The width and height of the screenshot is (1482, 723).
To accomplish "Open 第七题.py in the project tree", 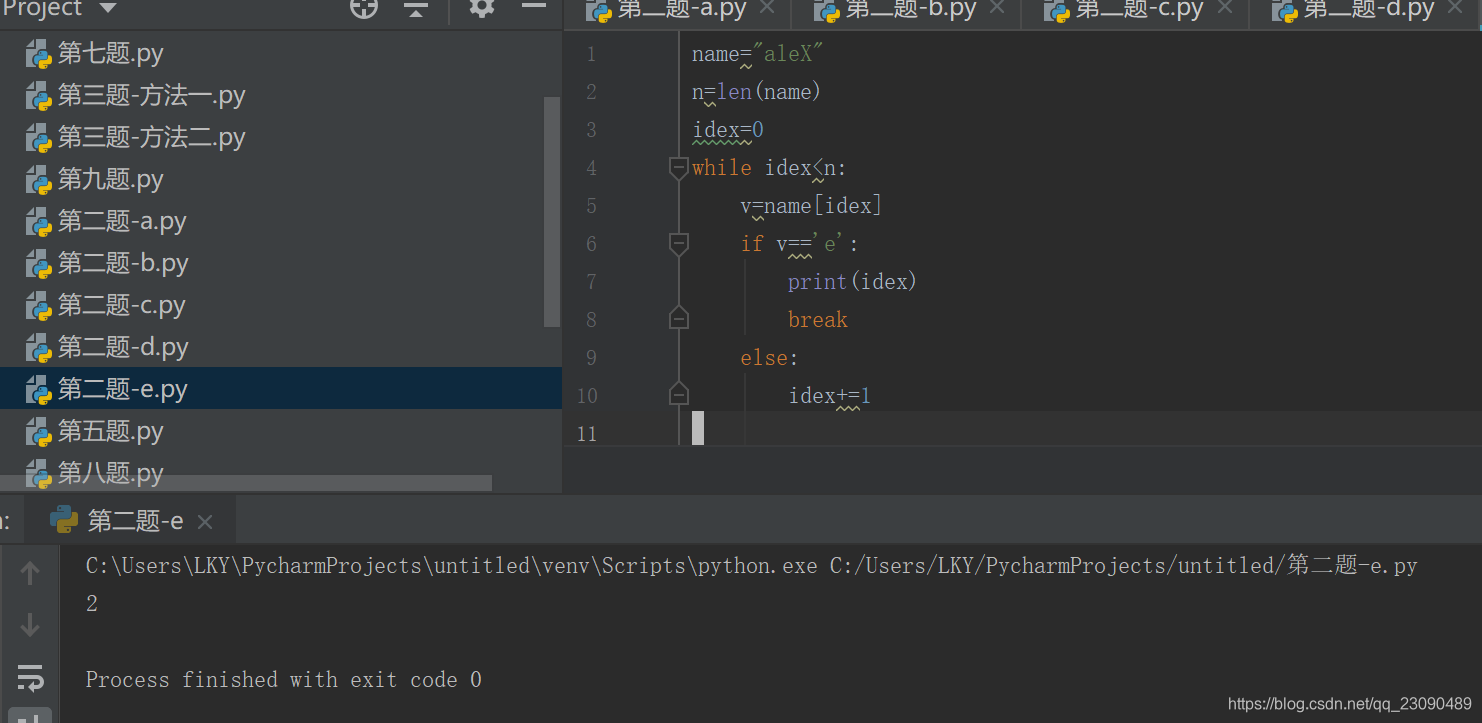I will [x=110, y=53].
